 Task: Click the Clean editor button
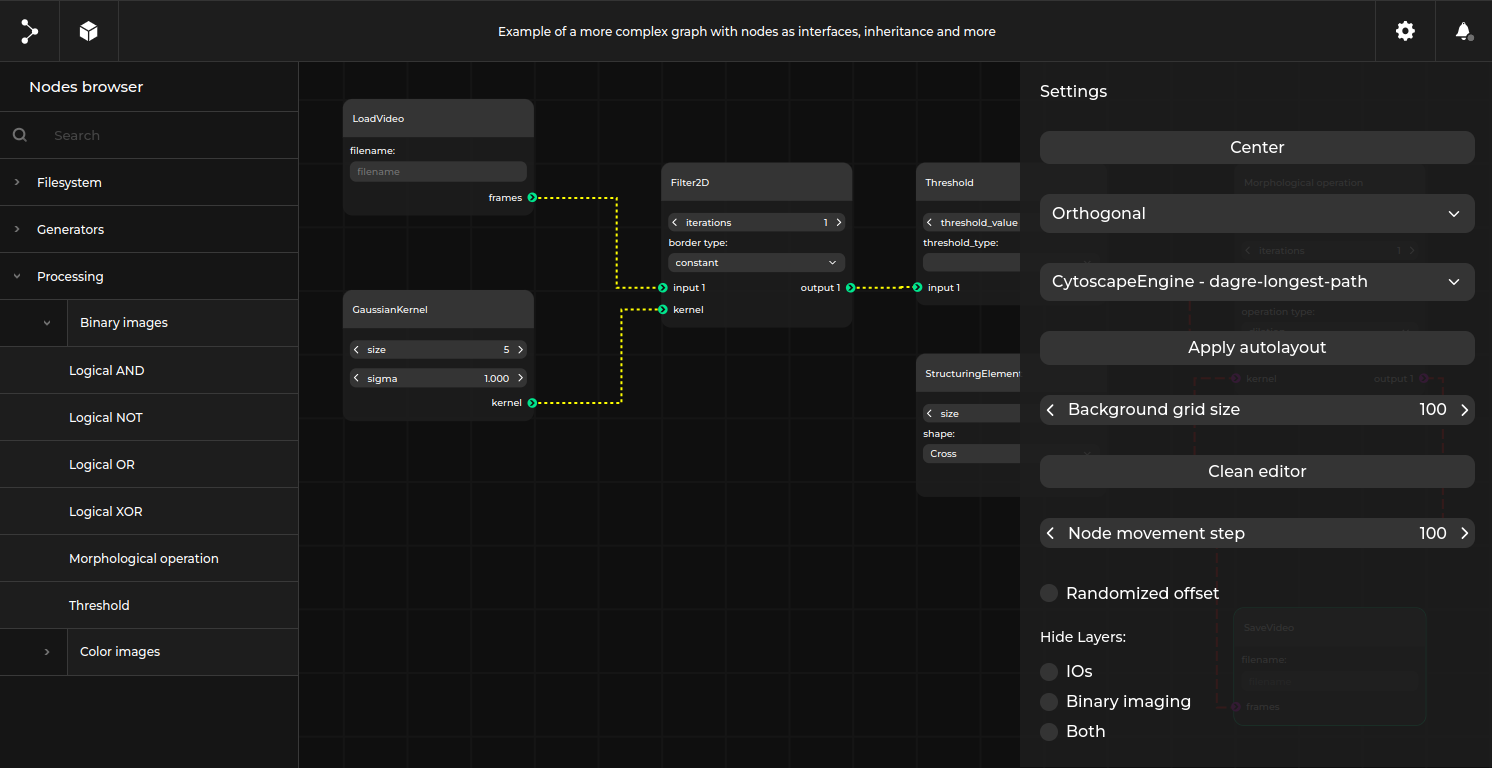(x=1257, y=472)
